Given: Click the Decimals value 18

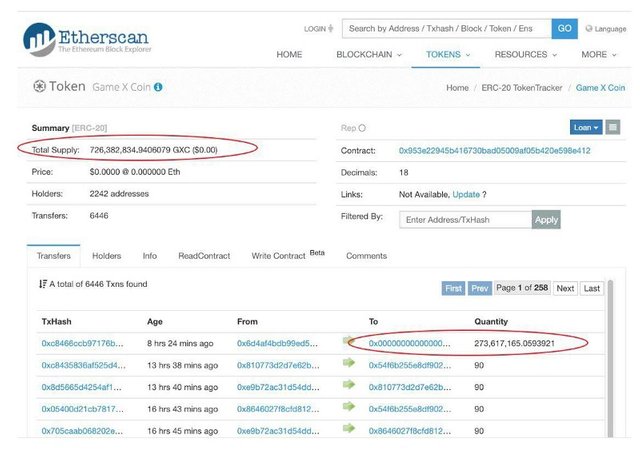Looking at the screenshot, I should coord(404,172).
